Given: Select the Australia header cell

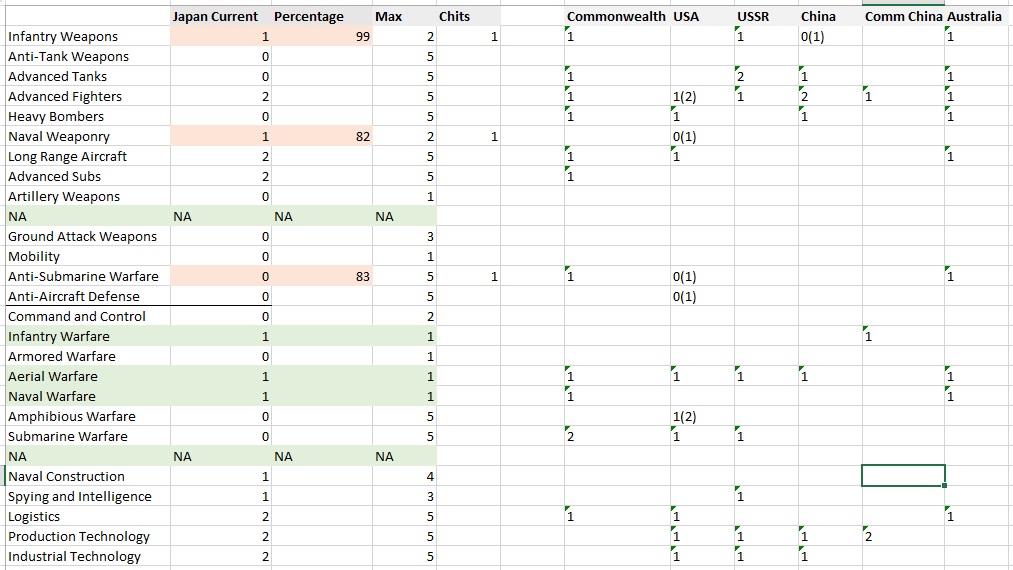Looking at the screenshot, I should point(977,17).
